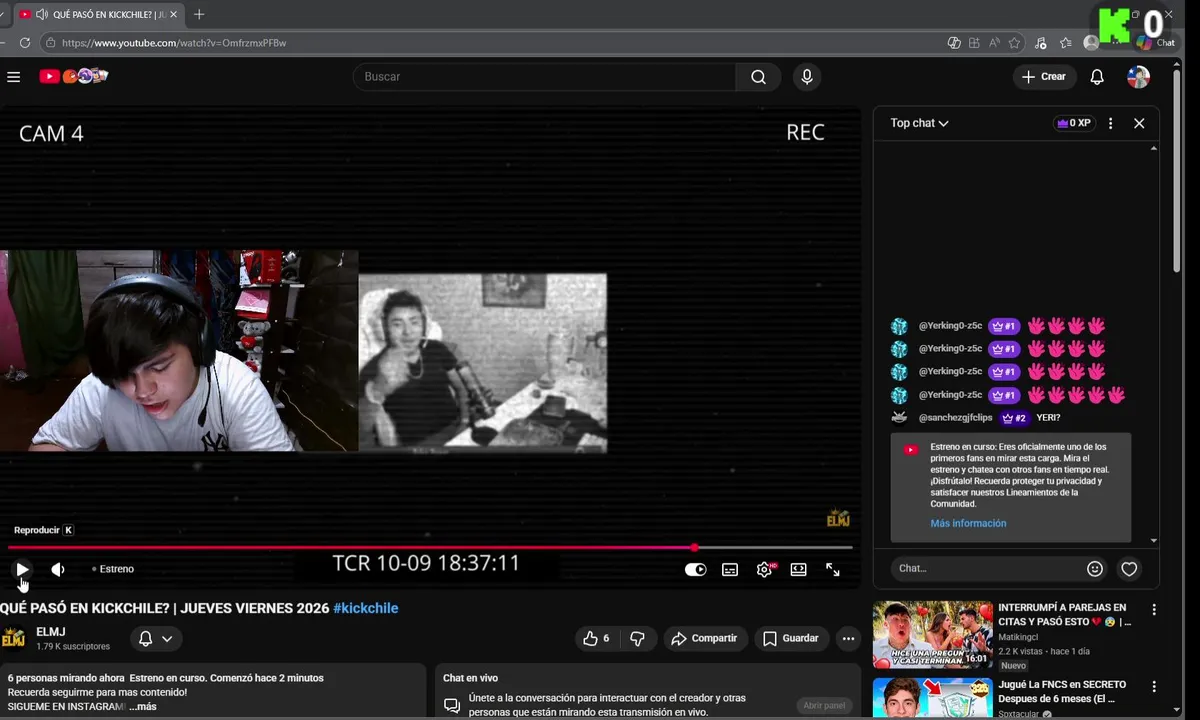
Task: Click the Crear create button
Action: click(1044, 77)
